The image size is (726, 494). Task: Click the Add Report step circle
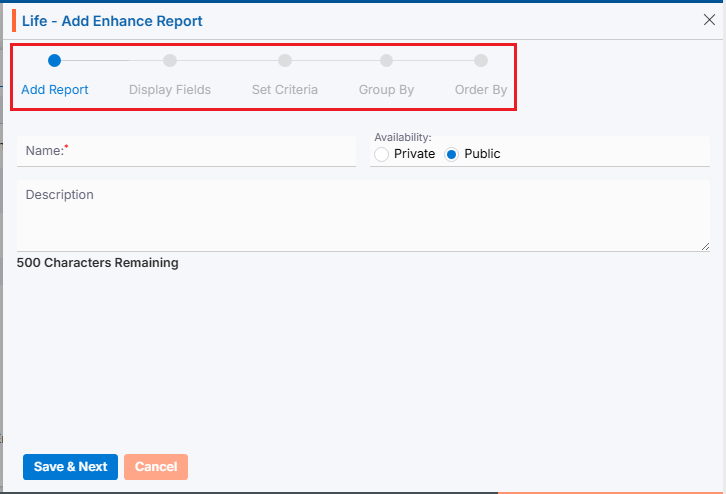tap(54, 61)
